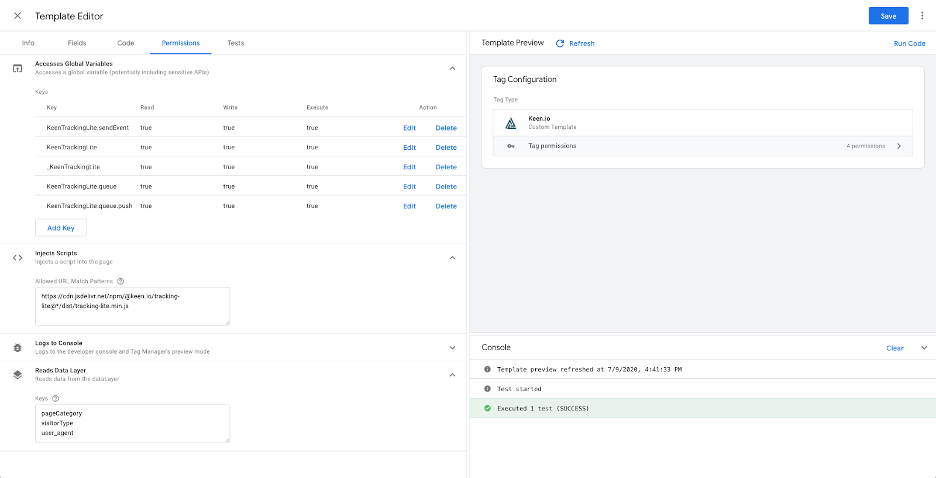Click the Logs to Console bug icon
936x478 pixels.
[x=17, y=347]
